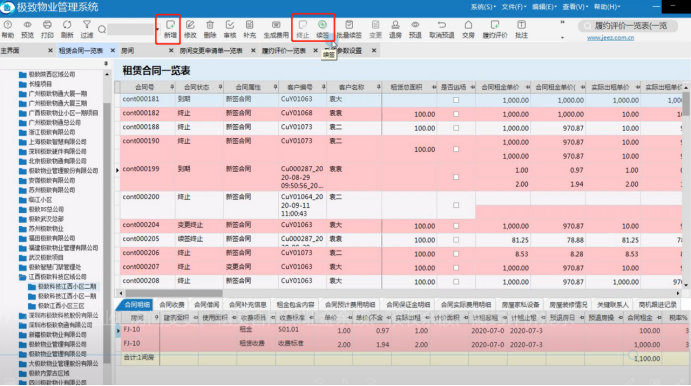Toggle 是否出场 checkbox for cont000181
691x386 pixels.
coord(456,100)
